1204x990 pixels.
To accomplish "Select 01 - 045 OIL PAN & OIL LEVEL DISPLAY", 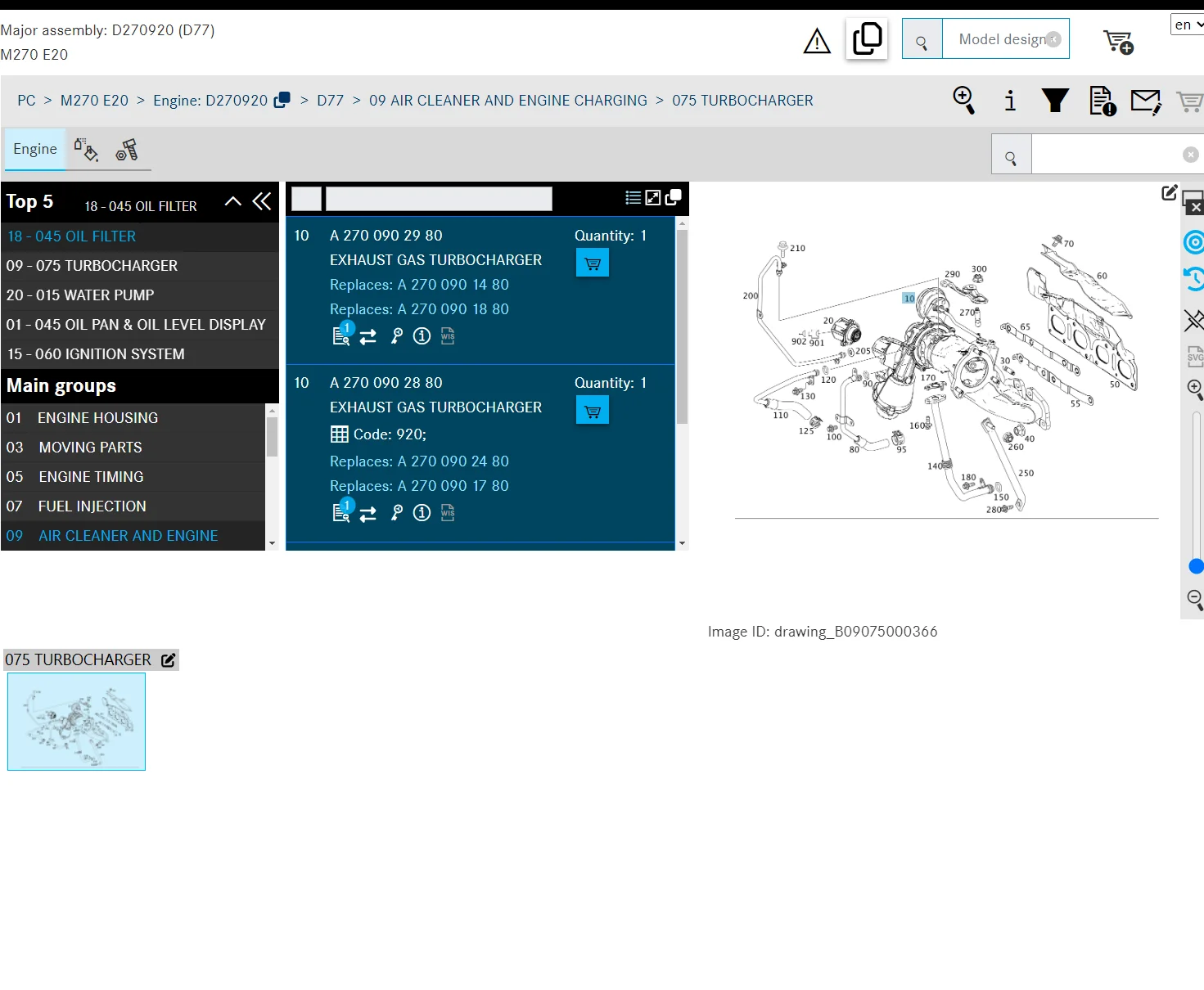I will pos(139,325).
